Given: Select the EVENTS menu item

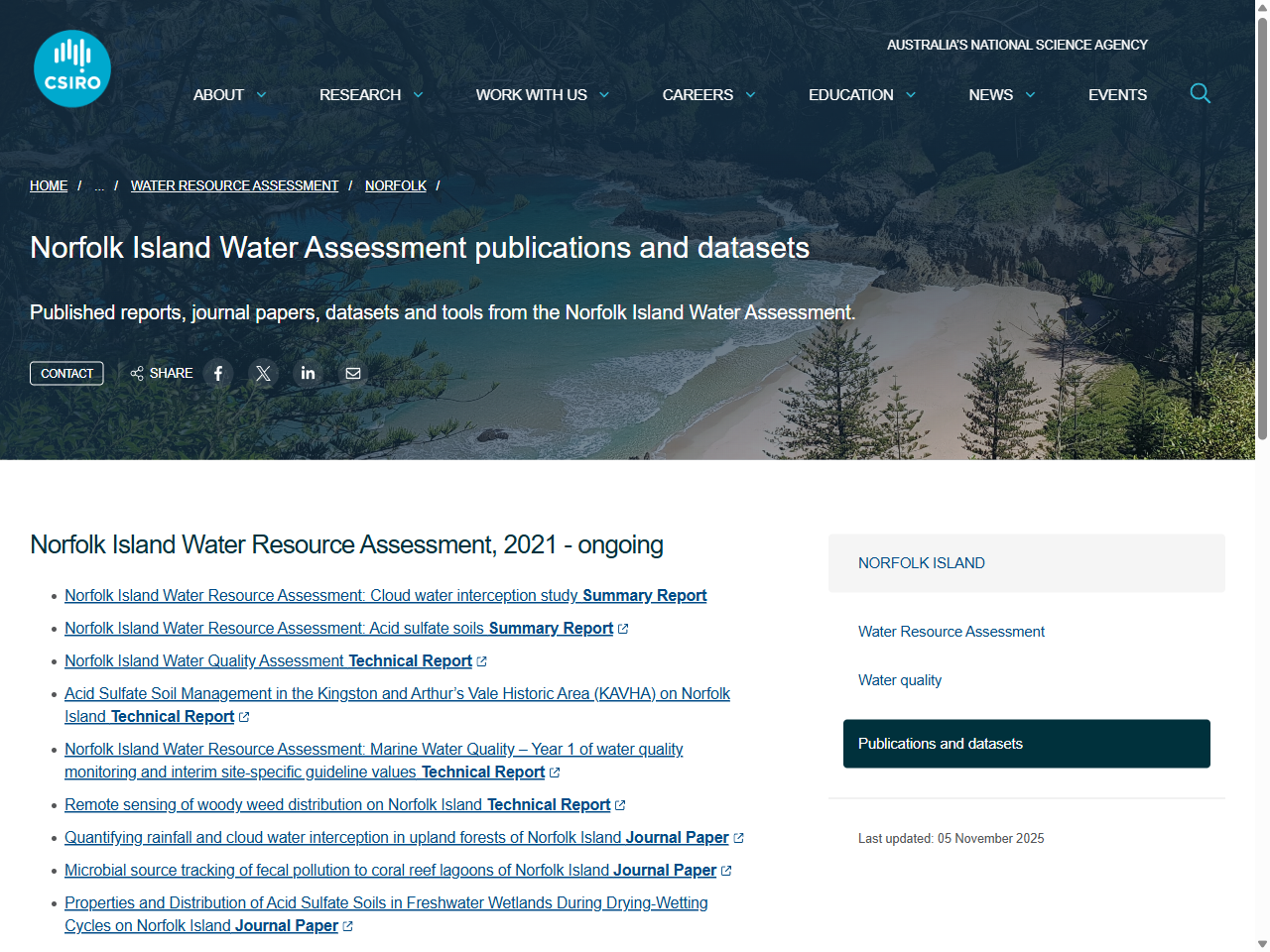Looking at the screenshot, I should [1117, 94].
